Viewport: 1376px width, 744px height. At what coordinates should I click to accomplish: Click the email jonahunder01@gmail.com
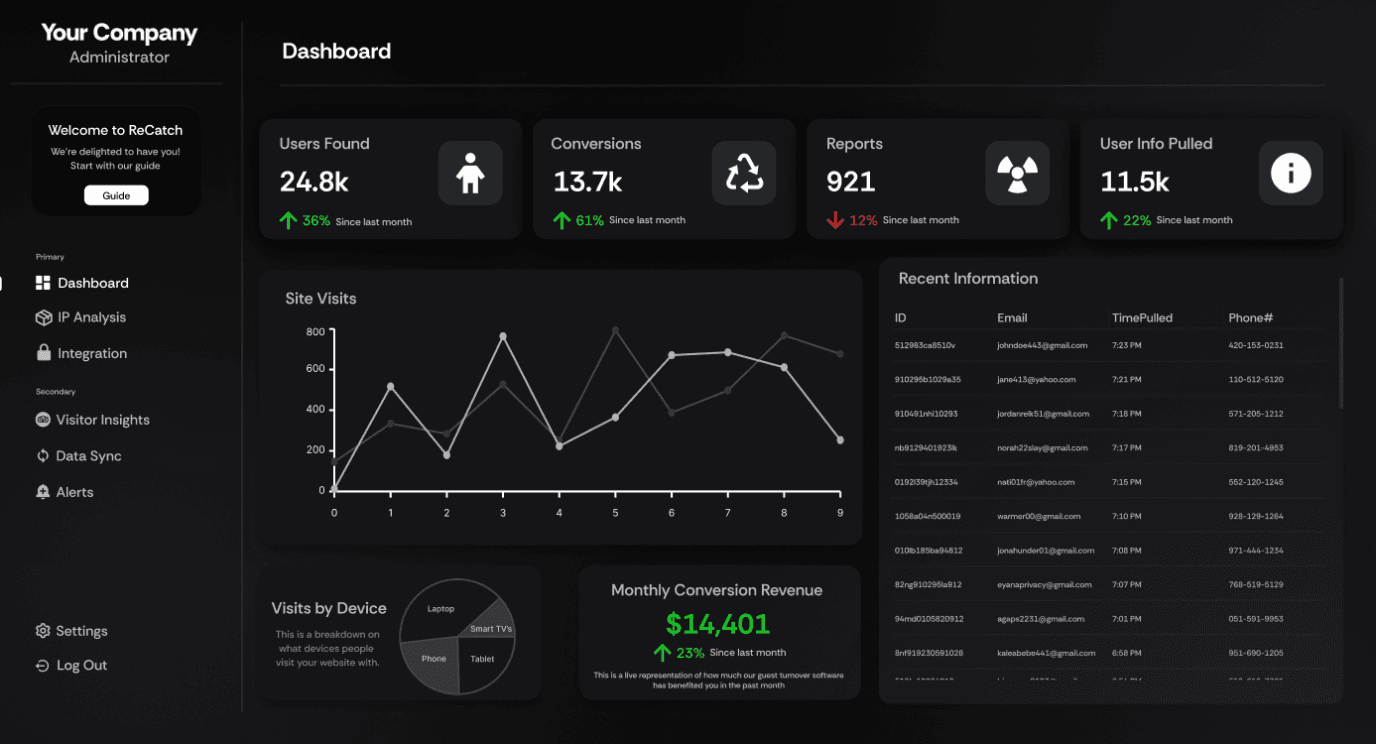1046,551
